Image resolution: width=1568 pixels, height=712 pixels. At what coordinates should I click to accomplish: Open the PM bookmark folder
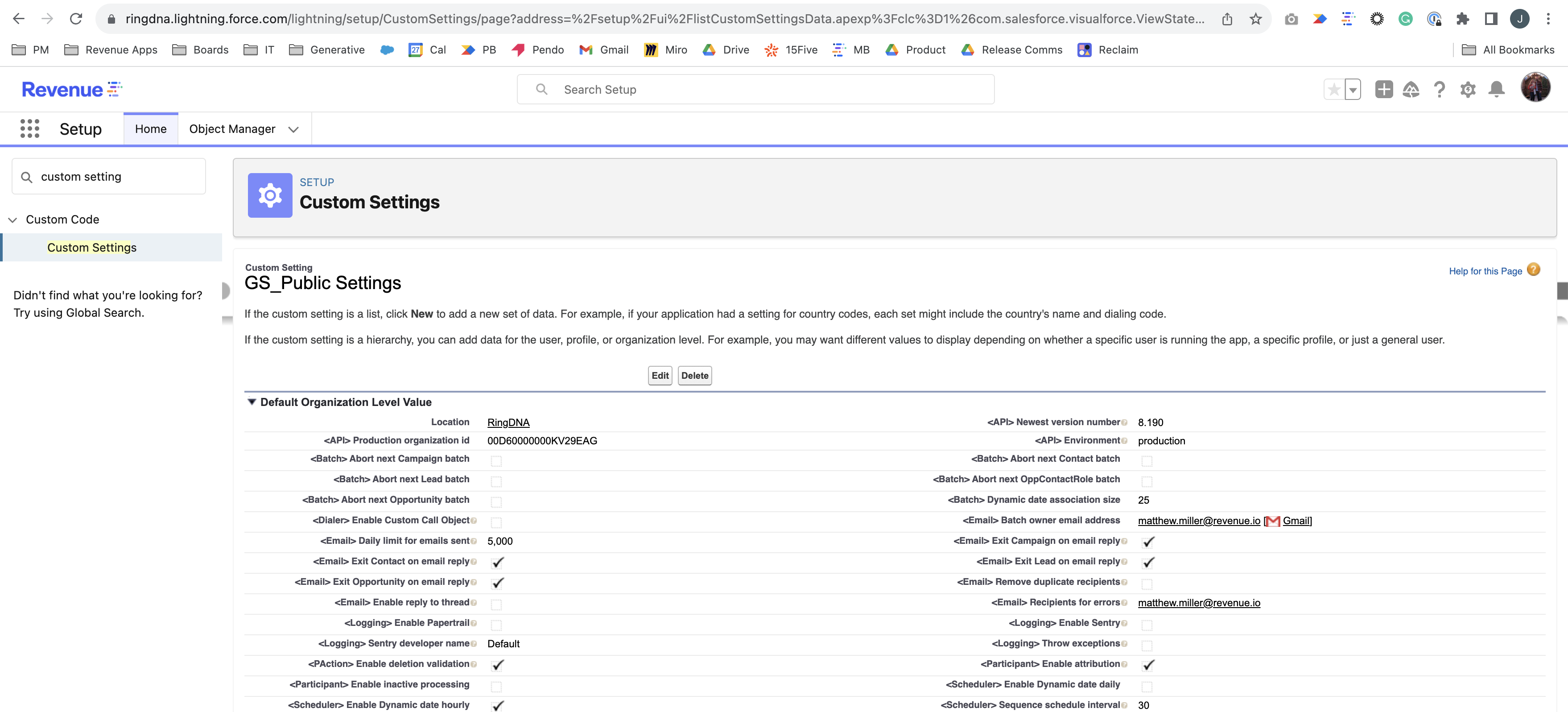coord(30,50)
